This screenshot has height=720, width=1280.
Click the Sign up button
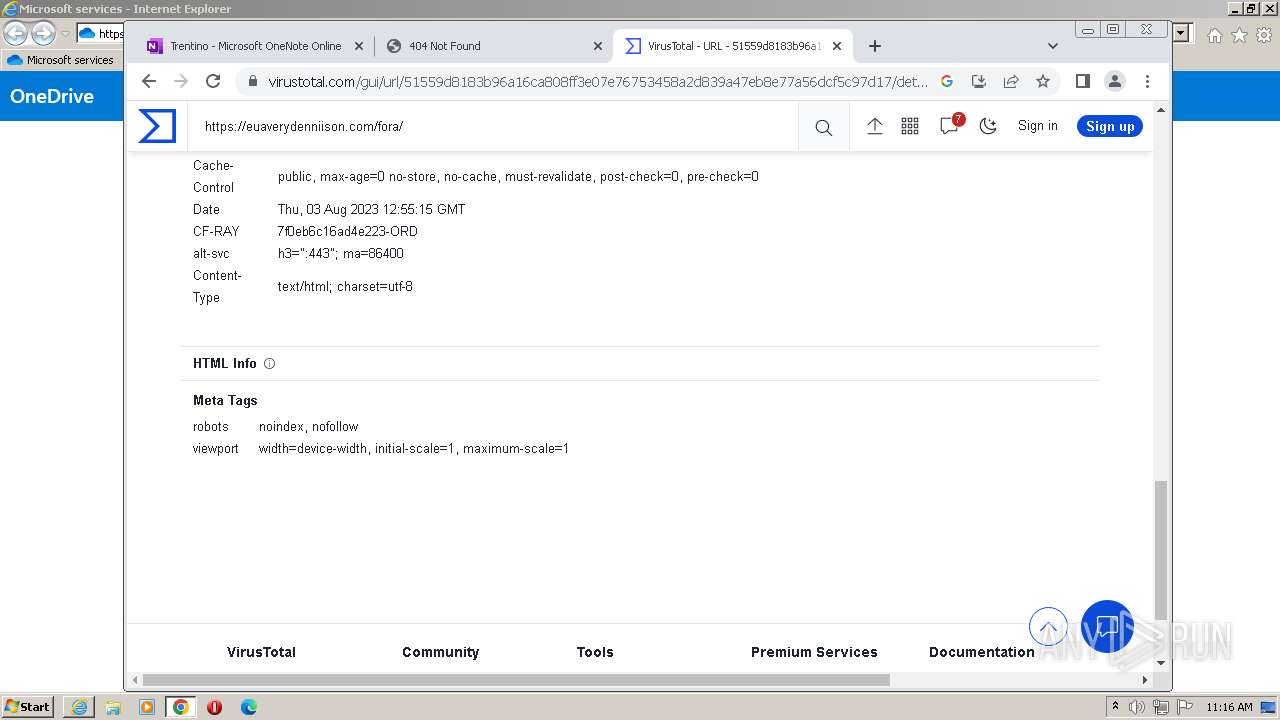point(1110,126)
